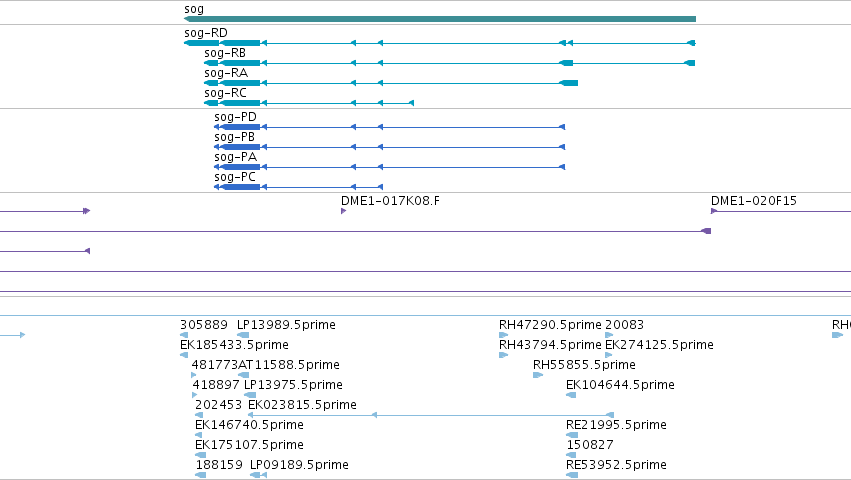Click EST AT11588.5prime label
Image resolution: width=851 pixels, height=480 pixels.
pyautogui.click(x=289, y=365)
